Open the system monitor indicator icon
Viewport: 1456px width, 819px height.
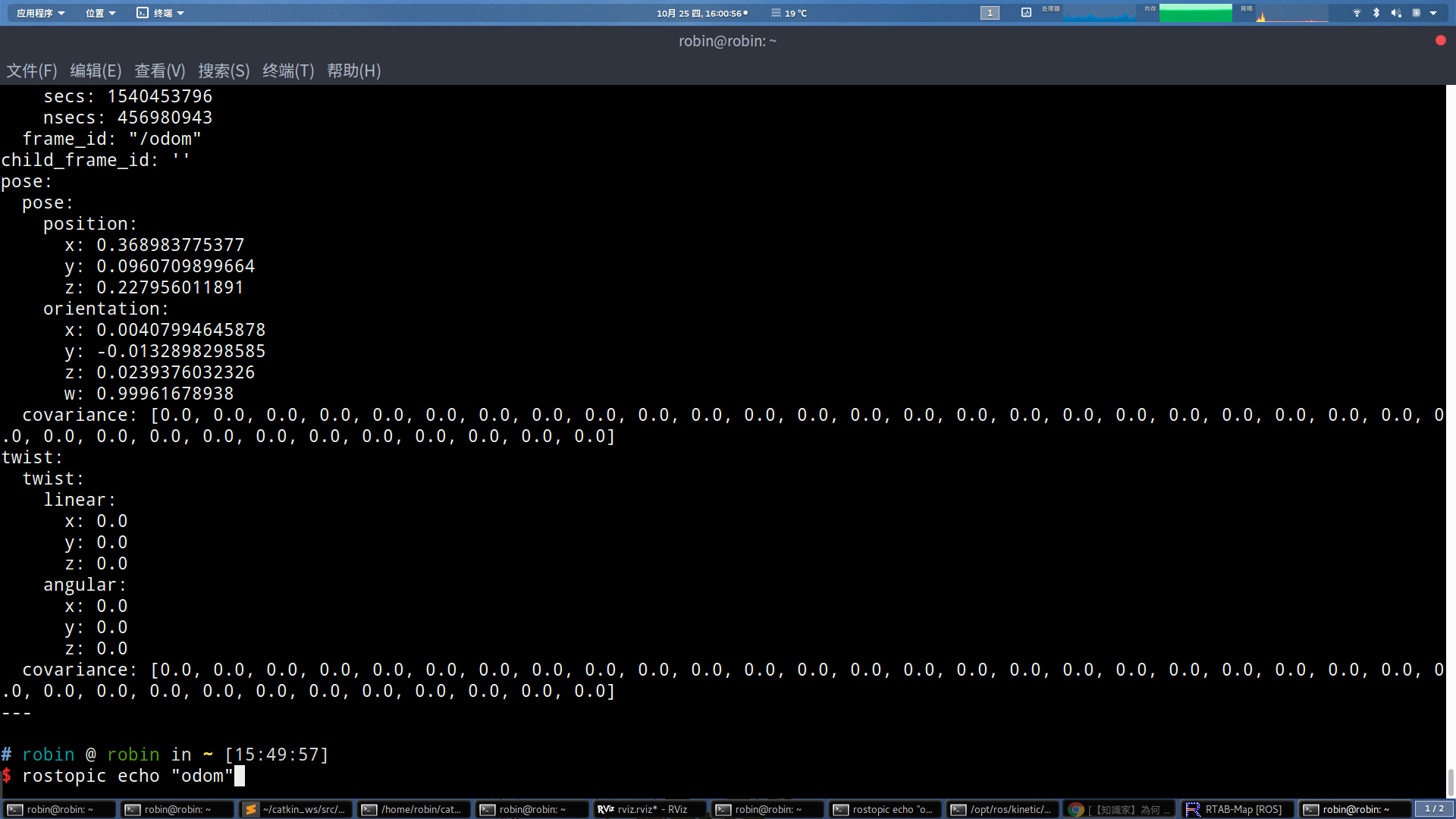point(1026,13)
